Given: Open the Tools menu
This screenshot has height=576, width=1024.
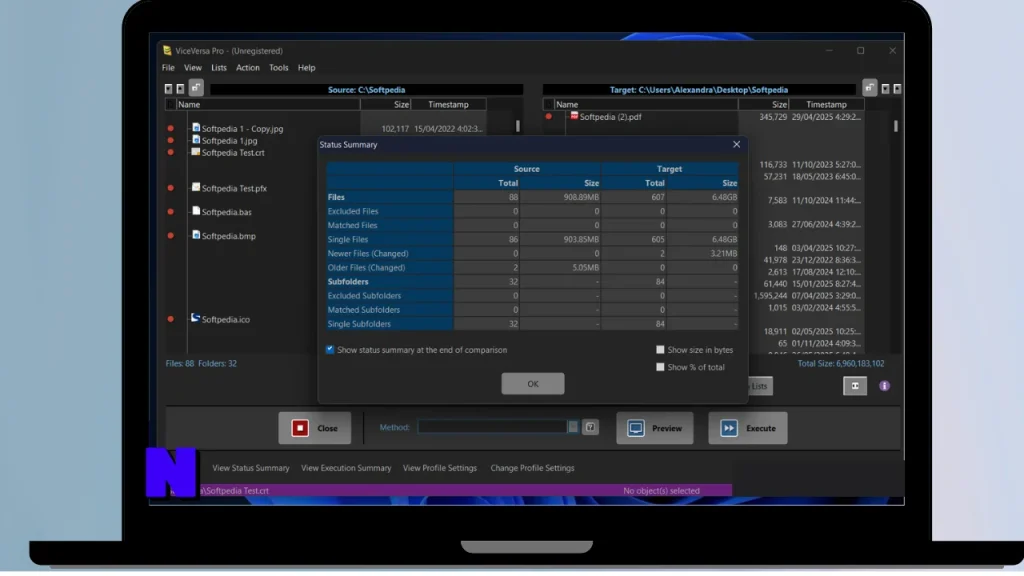Looking at the screenshot, I should click(x=278, y=67).
